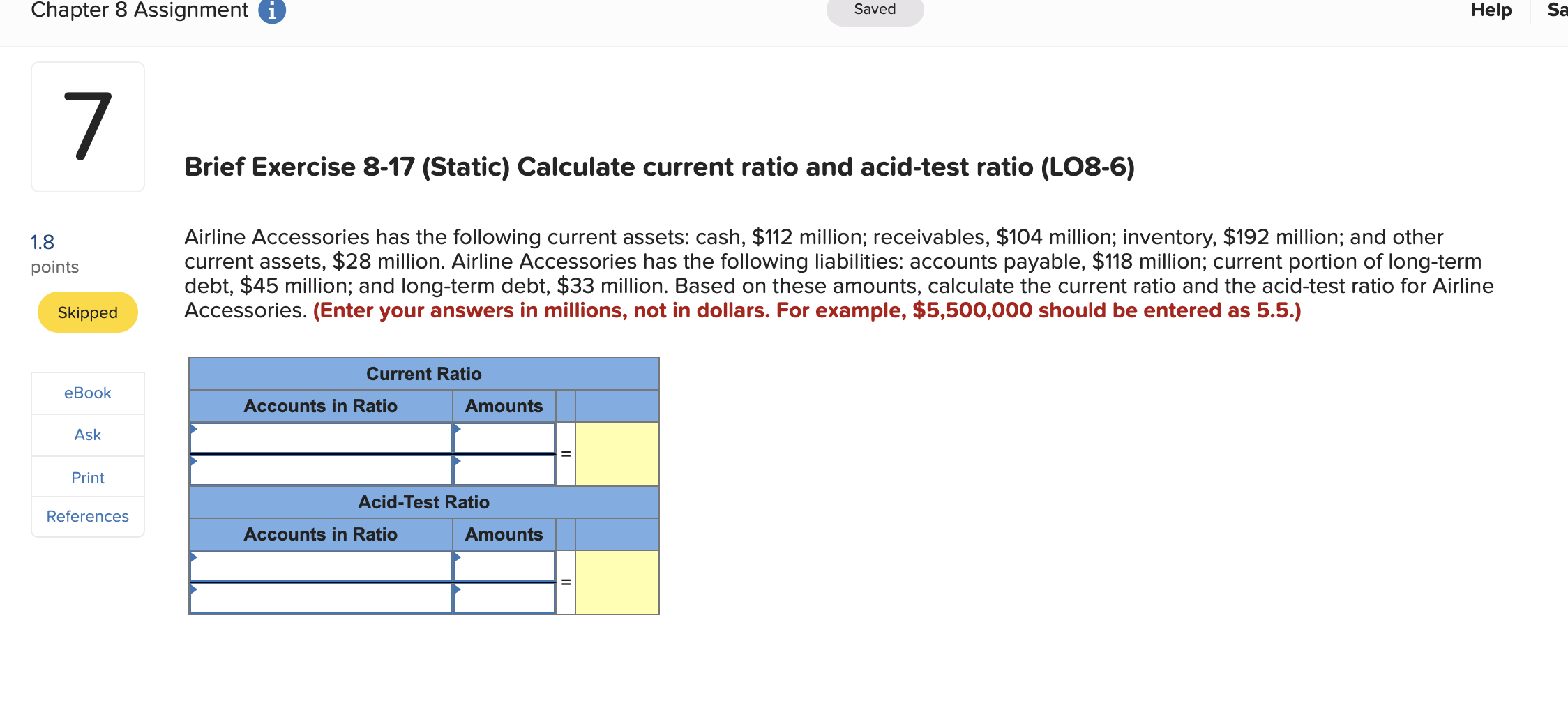Open the eBook resource link
The height and width of the screenshot is (710, 1568).
point(87,392)
